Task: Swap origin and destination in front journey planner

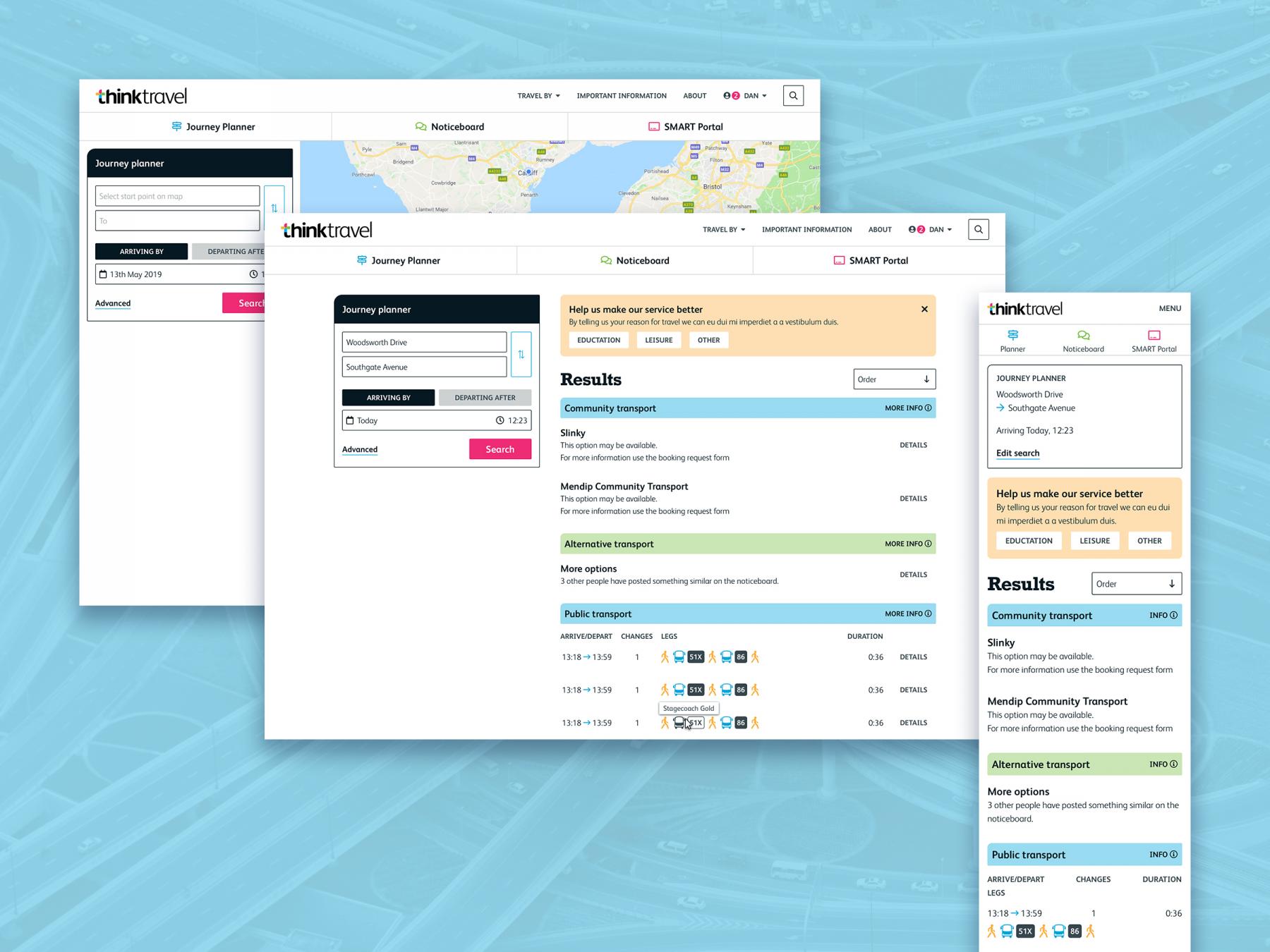Action: point(521,355)
